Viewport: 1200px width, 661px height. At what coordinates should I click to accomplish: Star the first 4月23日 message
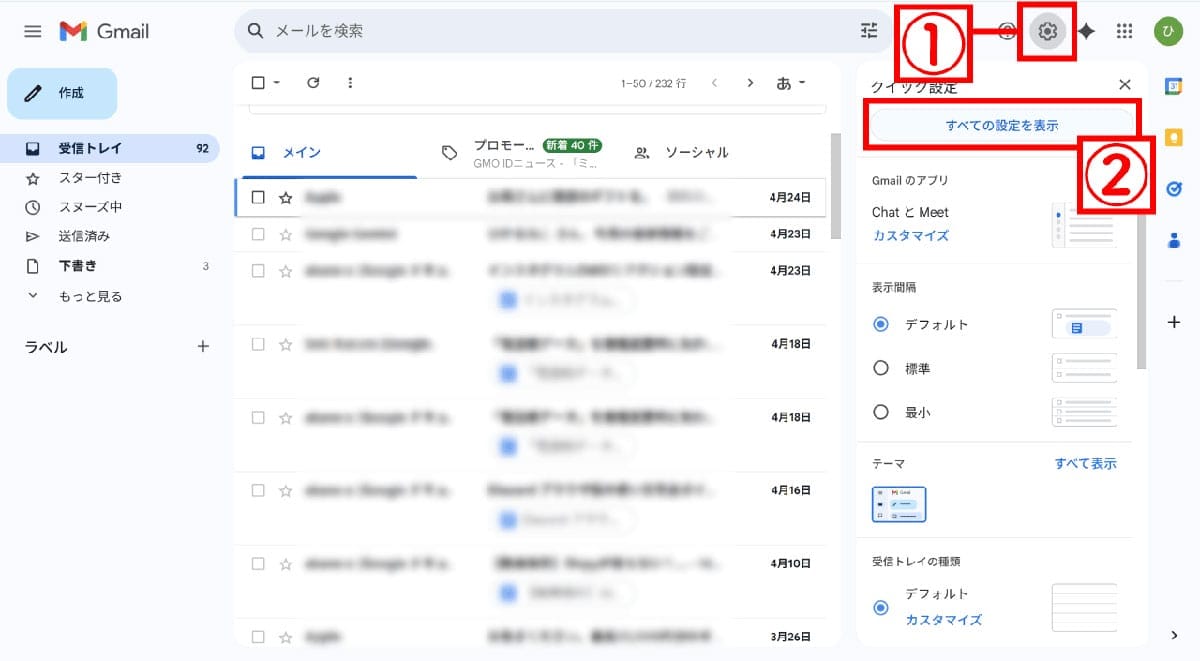(x=286, y=234)
